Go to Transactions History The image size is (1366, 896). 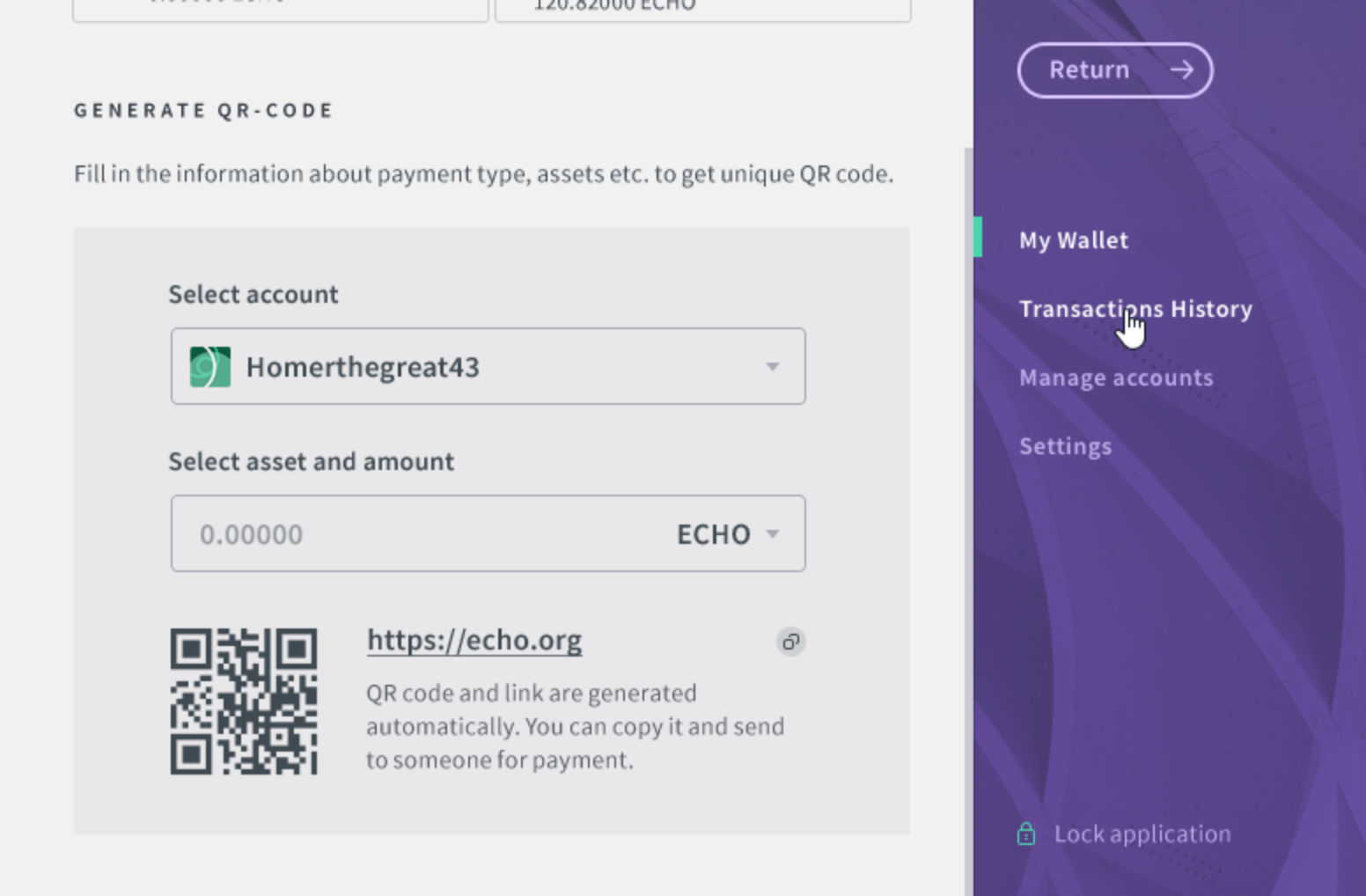tap(1135, 309)
